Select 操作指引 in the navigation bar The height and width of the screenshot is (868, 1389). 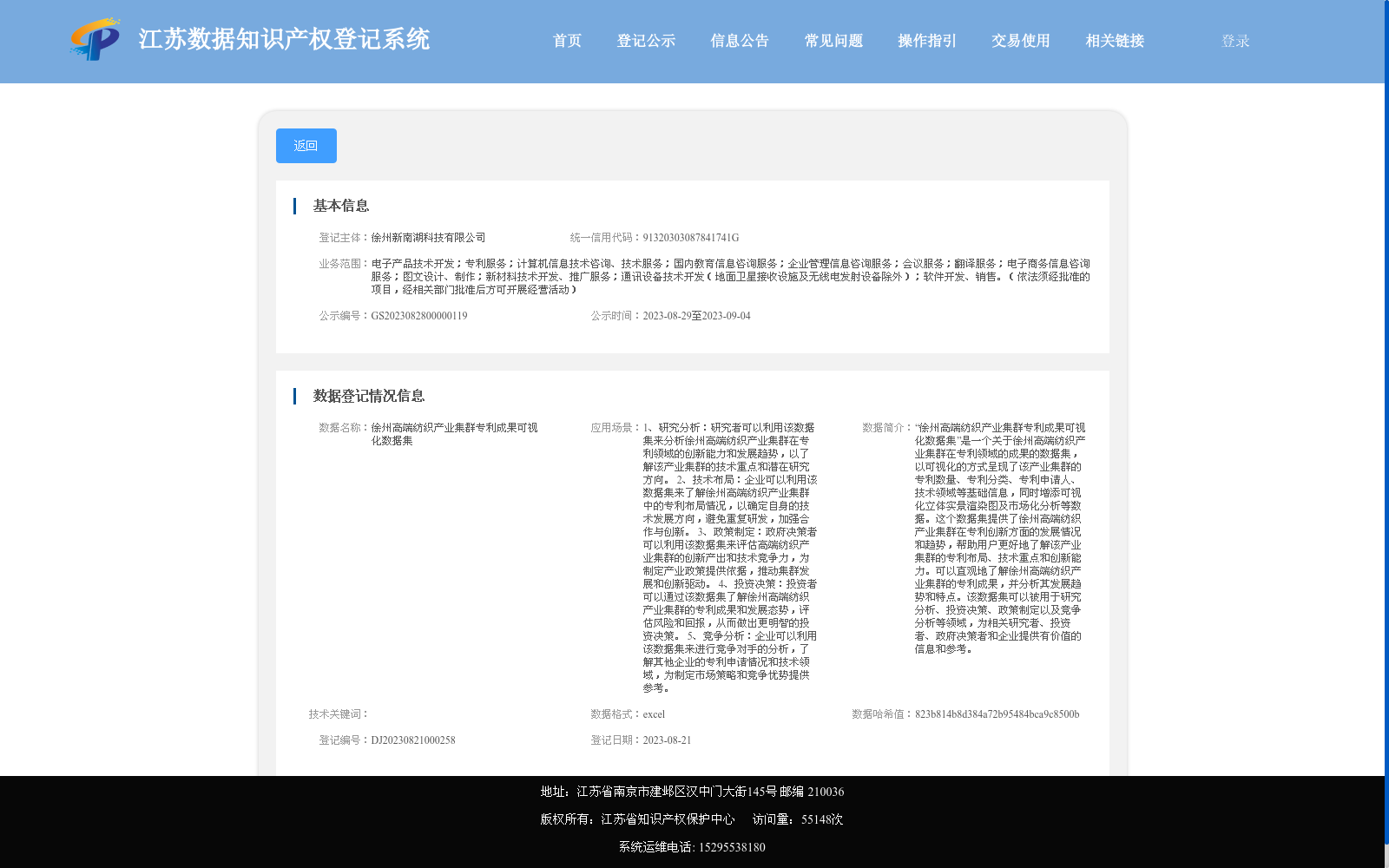[927, 41]
